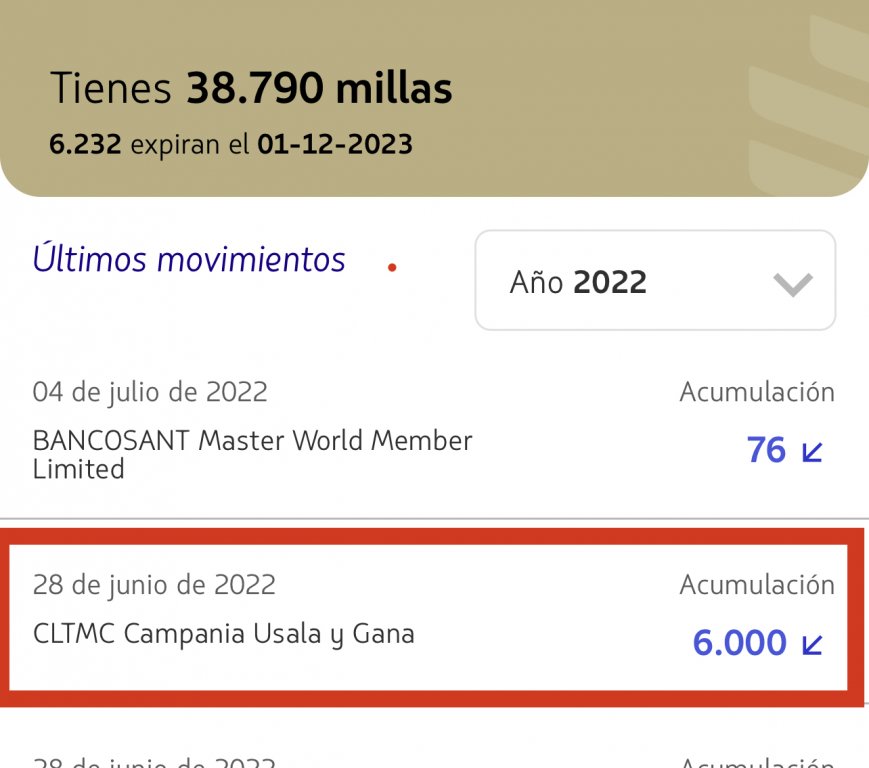Click the 28 de junio de 2022 date in the highlighted row
The height and width of the screenshot is (768, 869).
click(154, 584)
